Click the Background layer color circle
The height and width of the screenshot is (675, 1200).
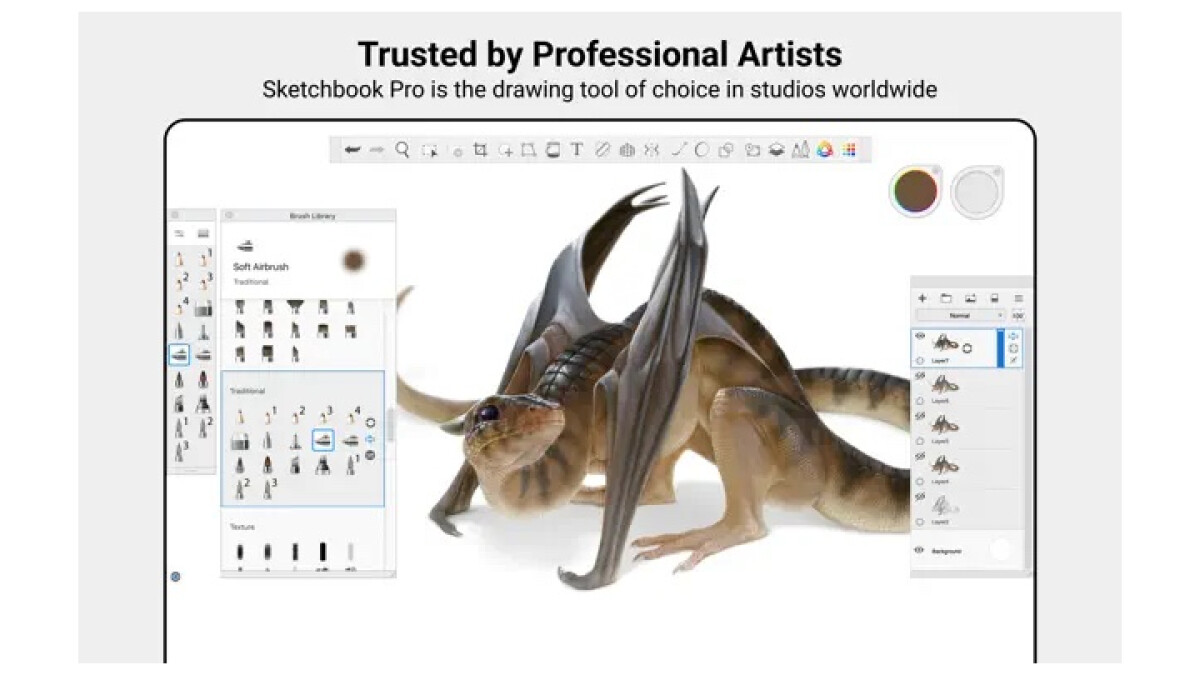click(x=1000, y=549)
